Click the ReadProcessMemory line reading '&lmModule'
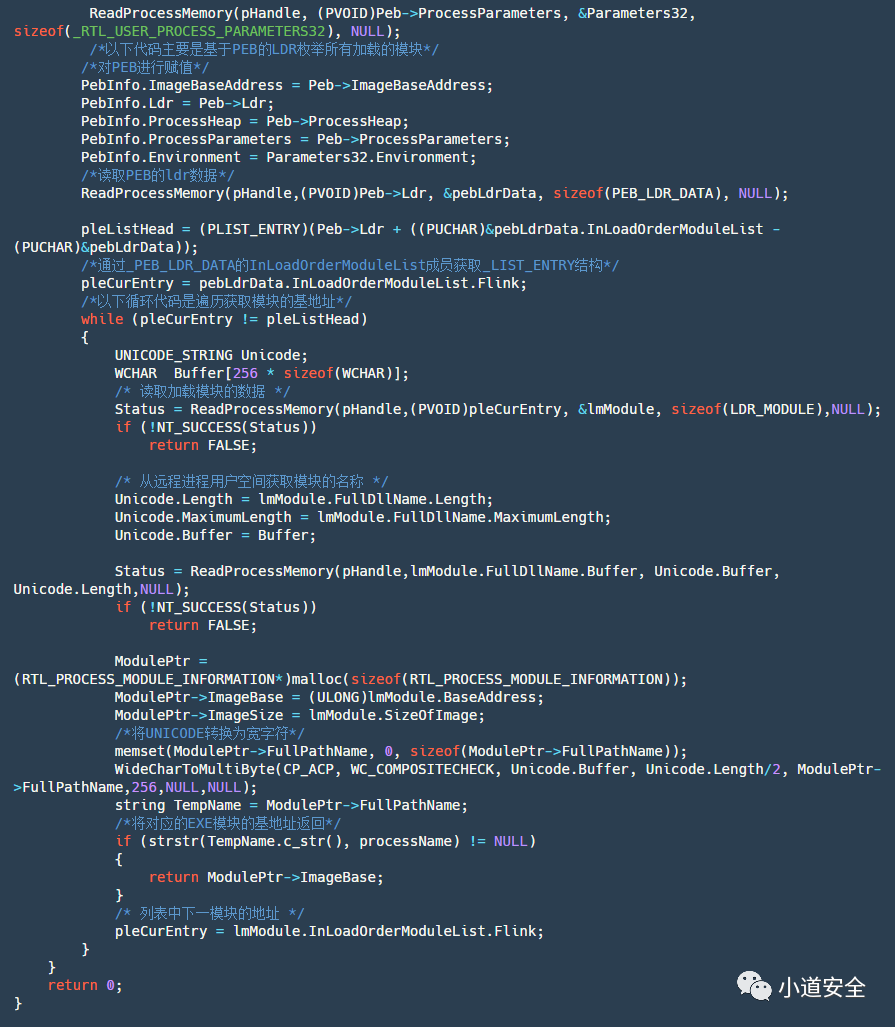895x1027 pixels. 497,409
